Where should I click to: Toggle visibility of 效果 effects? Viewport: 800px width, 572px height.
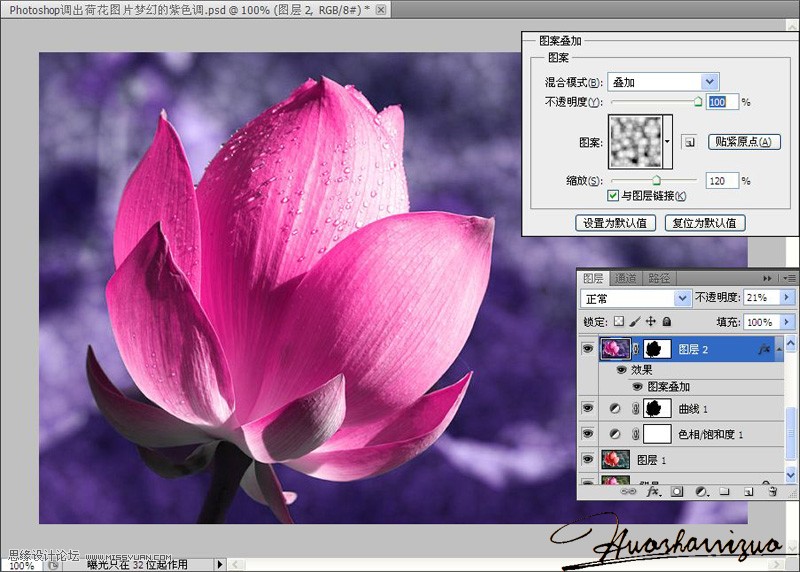pos(621,370)
